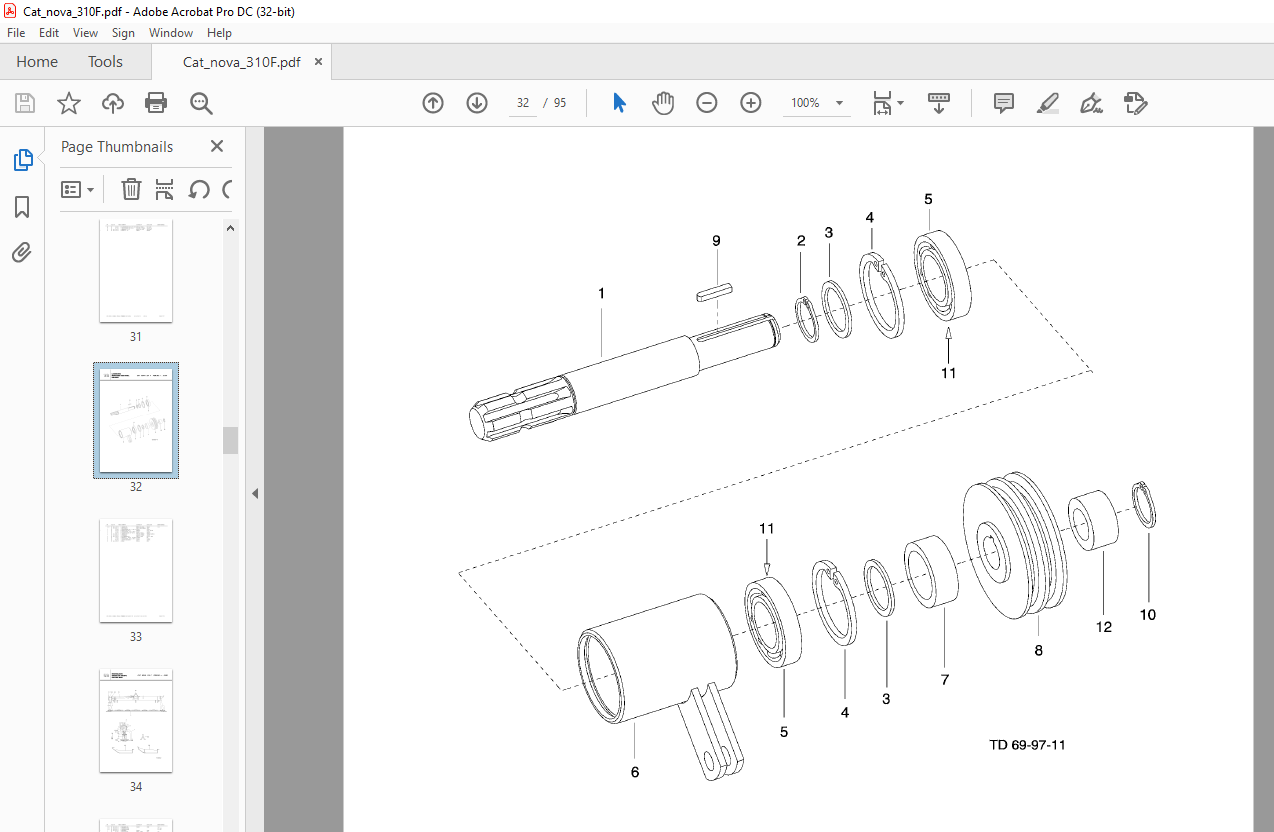Zoom out with minus icon
This screenshot has width=1274, height=832.
[x=707, y=103]
